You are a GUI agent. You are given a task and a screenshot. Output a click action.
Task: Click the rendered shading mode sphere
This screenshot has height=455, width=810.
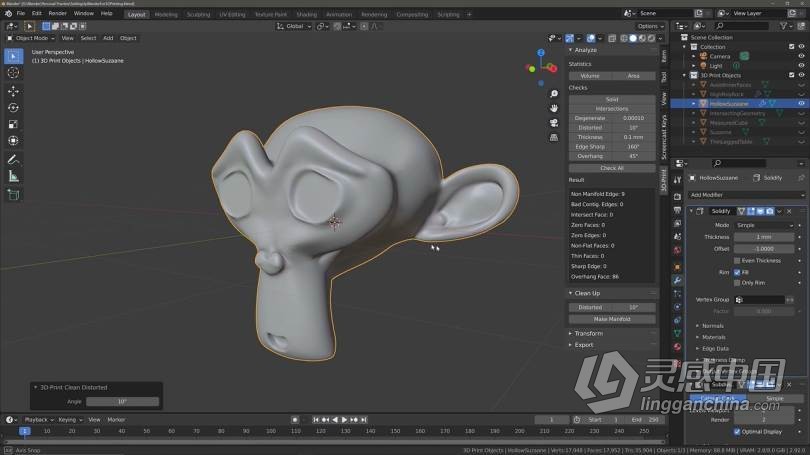651,38
